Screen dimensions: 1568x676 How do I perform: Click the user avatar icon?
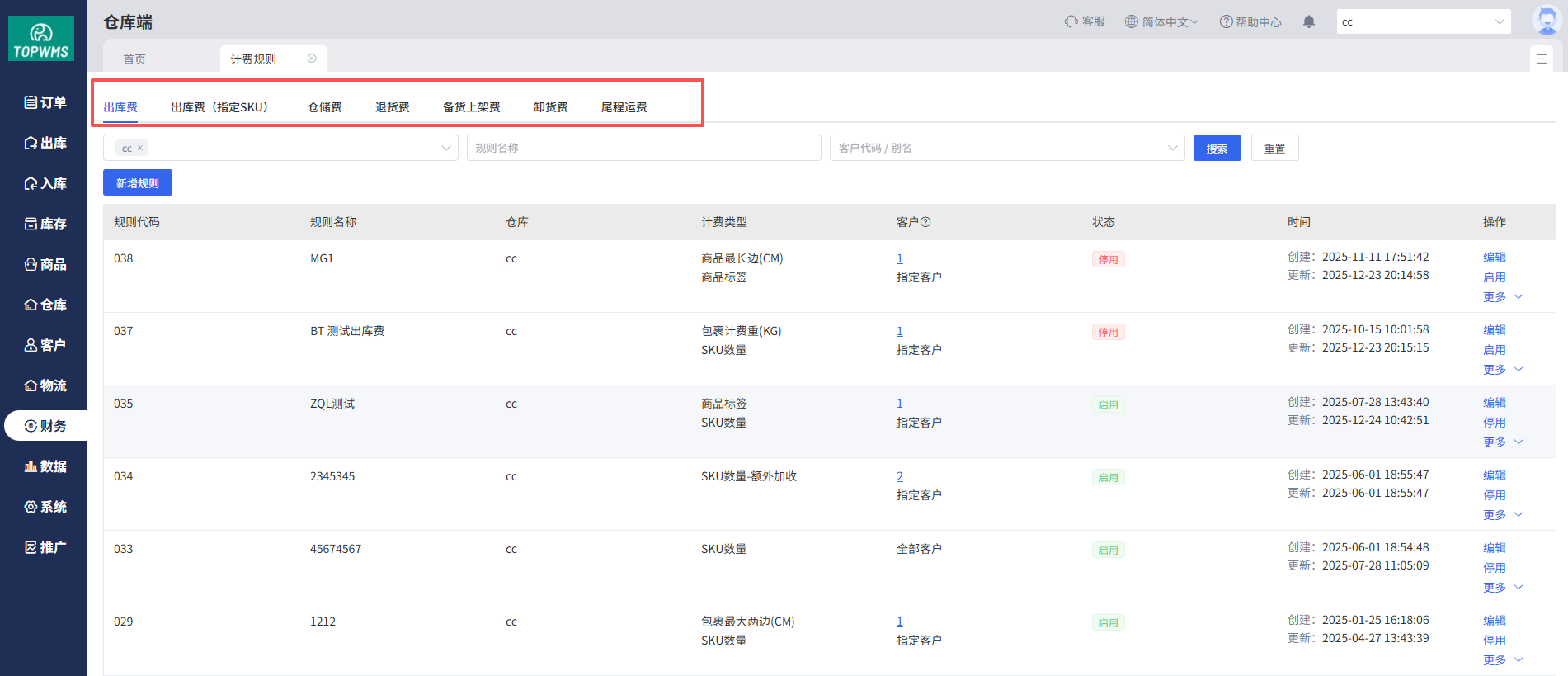(x=1545, y=20)
